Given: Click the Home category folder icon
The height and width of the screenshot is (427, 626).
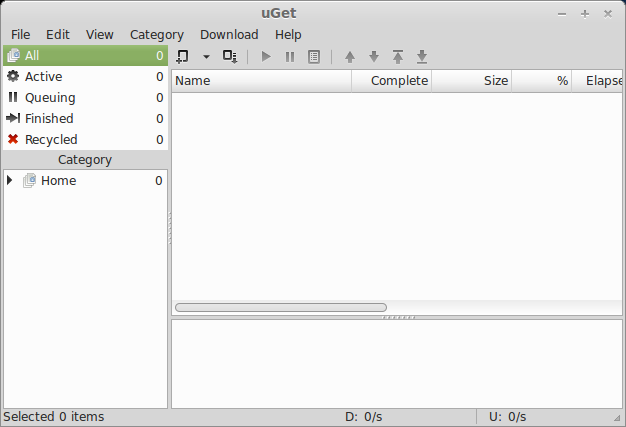Looking at the screenshot, I should pos(29,180).
